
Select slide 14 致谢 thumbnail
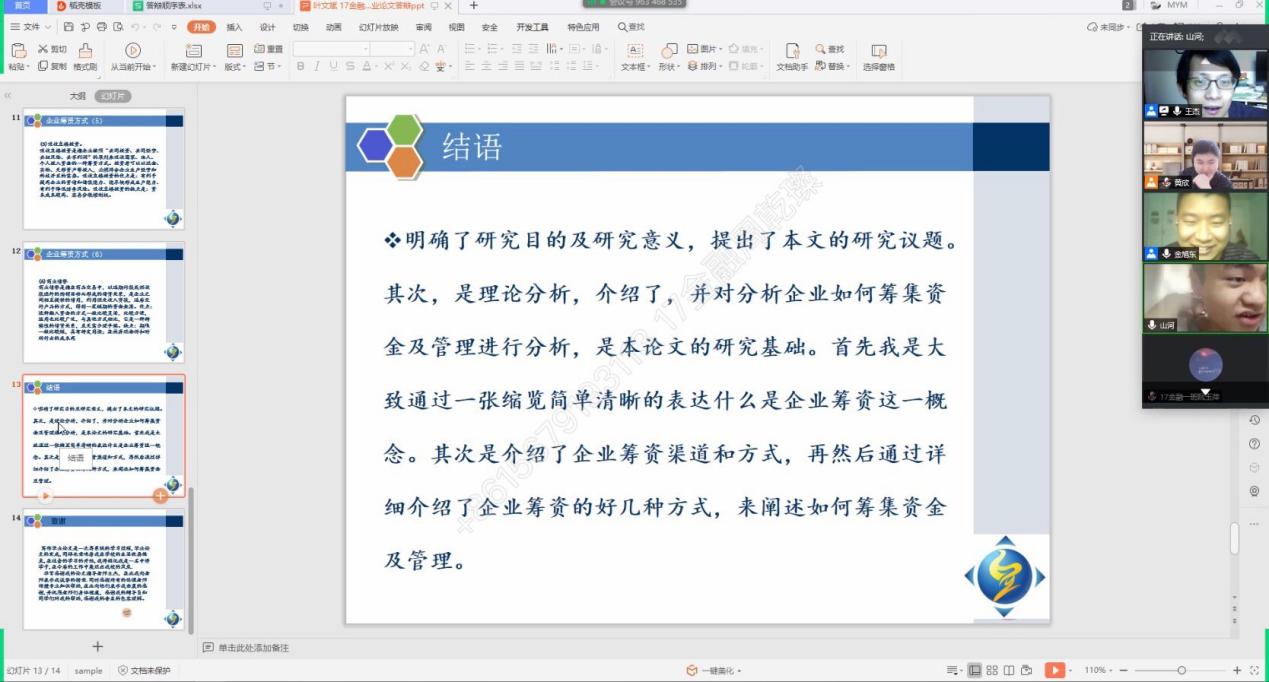point(104,571)
